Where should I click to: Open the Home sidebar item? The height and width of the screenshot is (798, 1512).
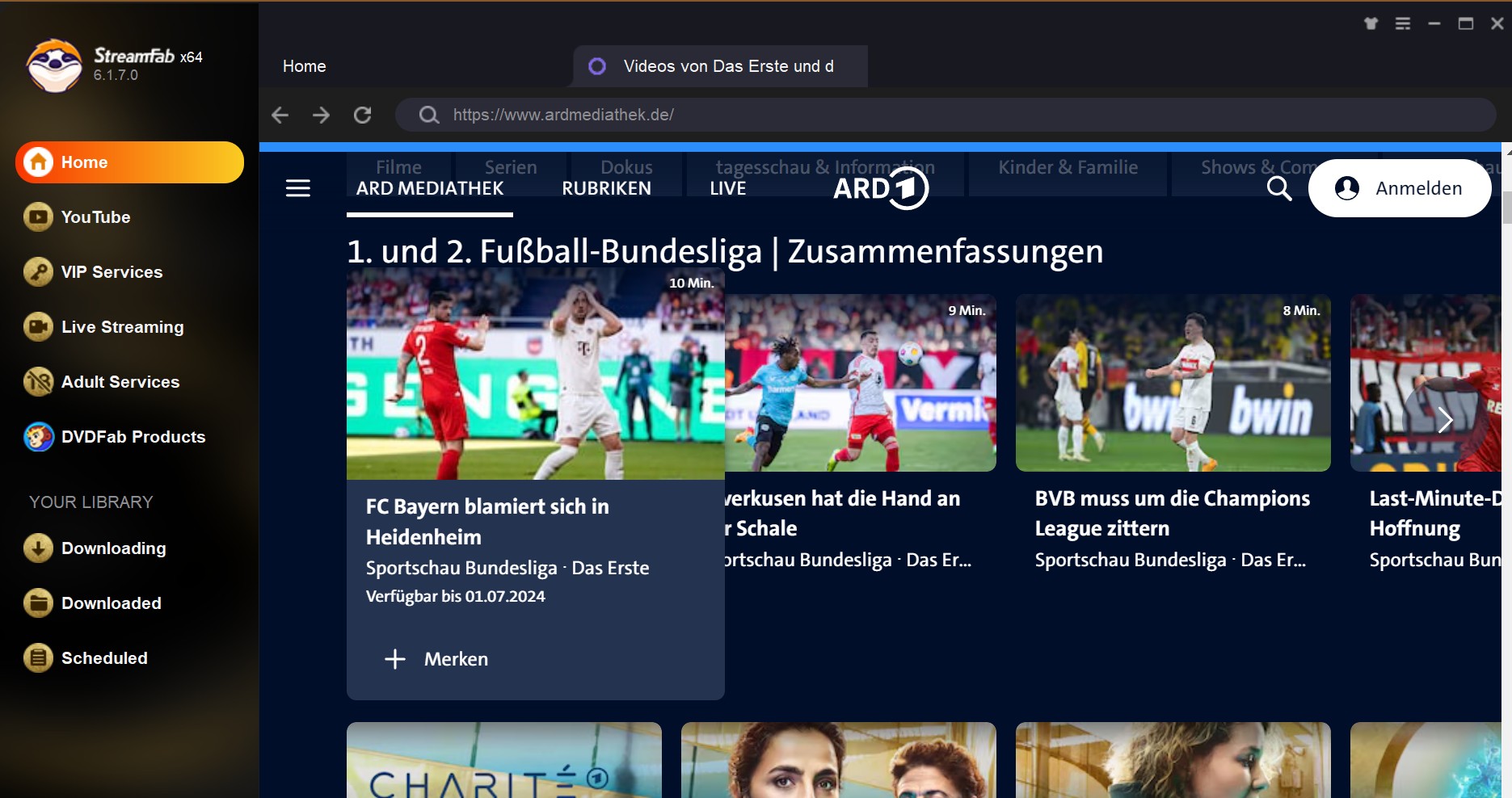[x=129, y=162]
